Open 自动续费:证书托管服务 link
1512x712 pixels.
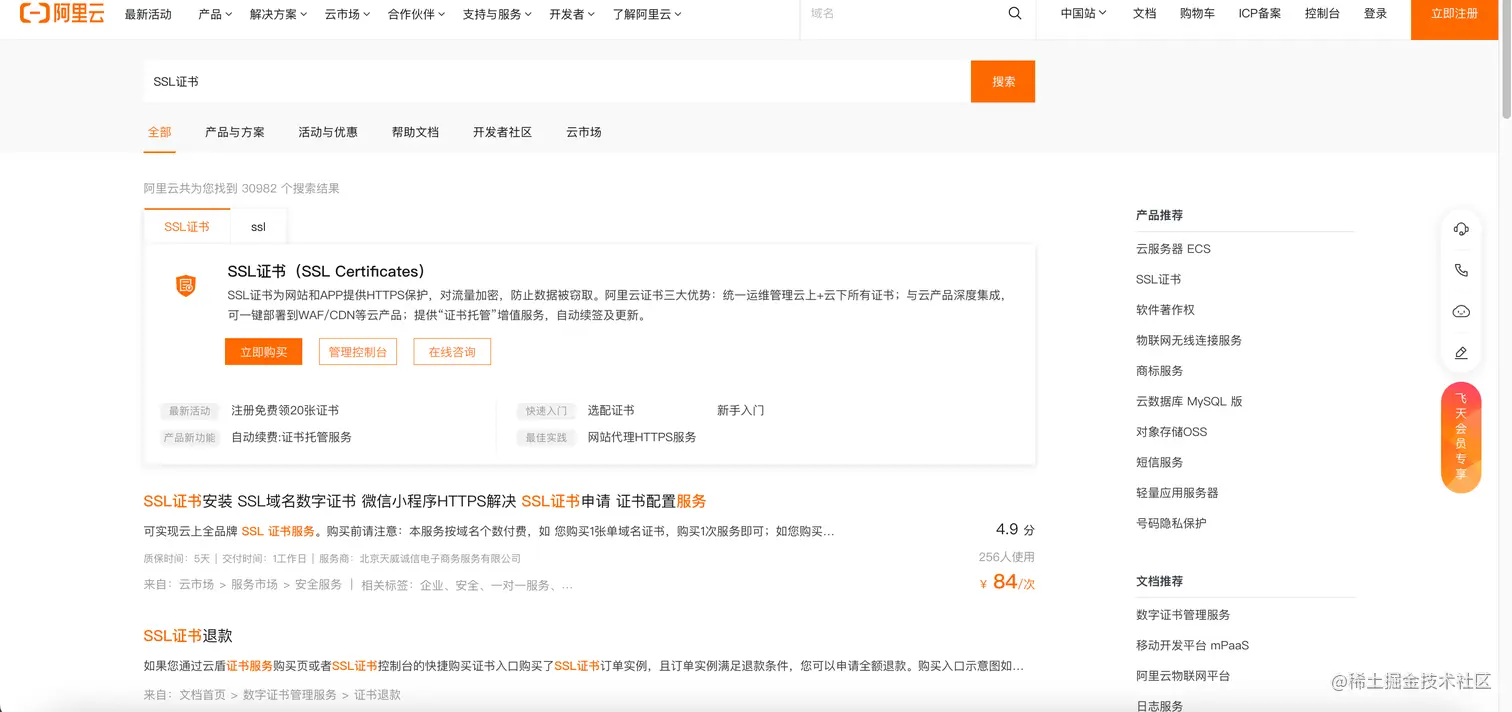tap(291, 437)
